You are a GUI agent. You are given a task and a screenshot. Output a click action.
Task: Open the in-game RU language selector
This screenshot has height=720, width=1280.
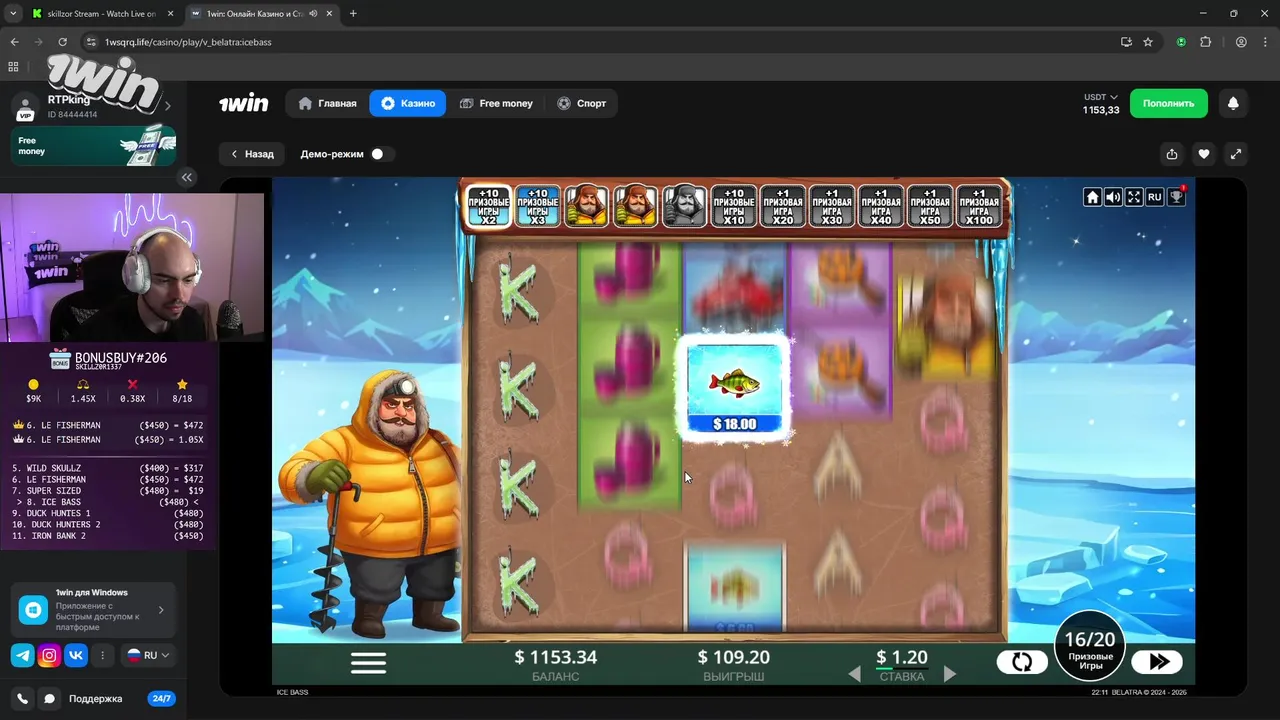click(1155, 197)
